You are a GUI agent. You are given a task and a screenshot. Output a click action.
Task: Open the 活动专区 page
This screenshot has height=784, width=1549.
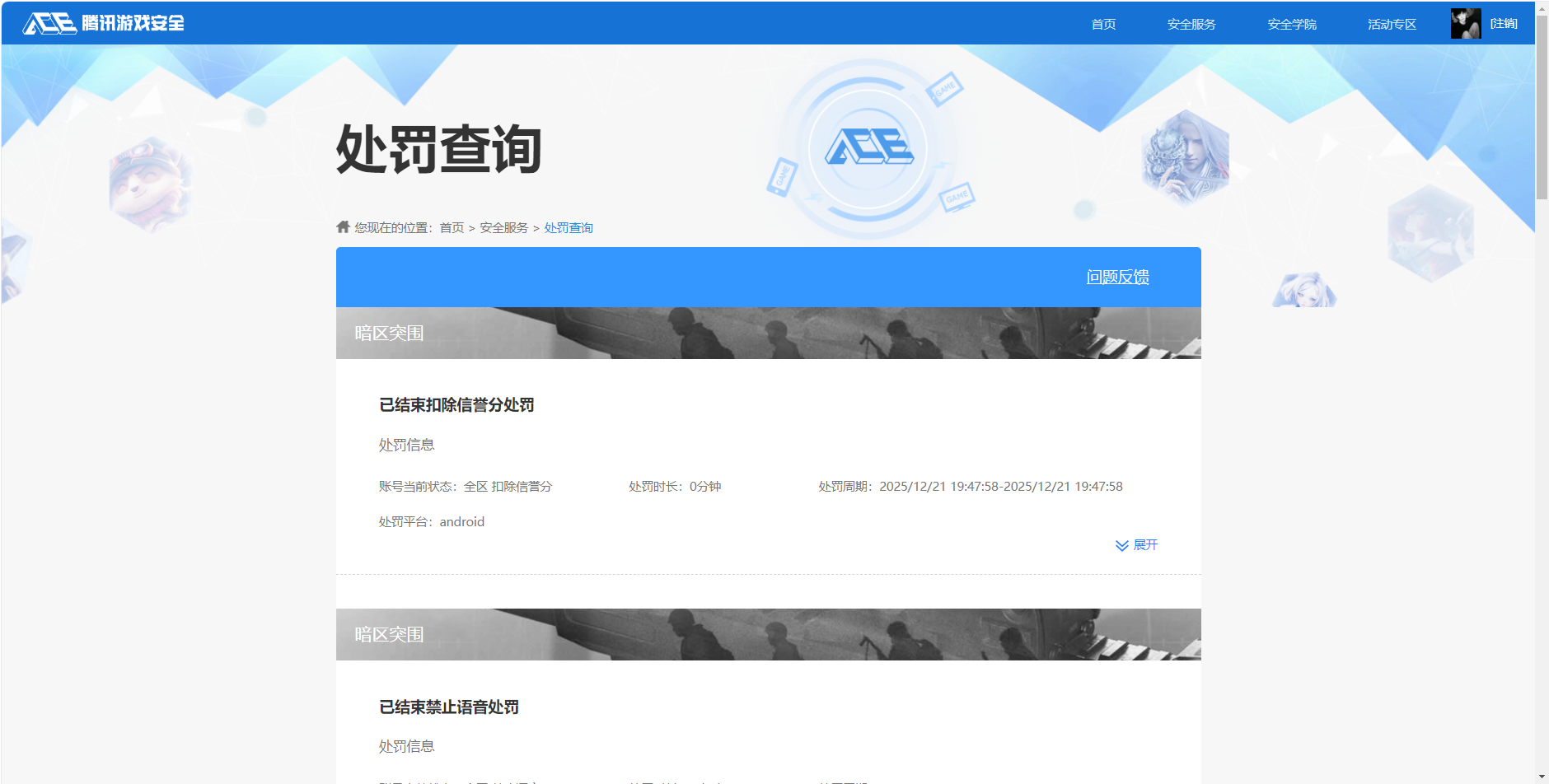1390,23
